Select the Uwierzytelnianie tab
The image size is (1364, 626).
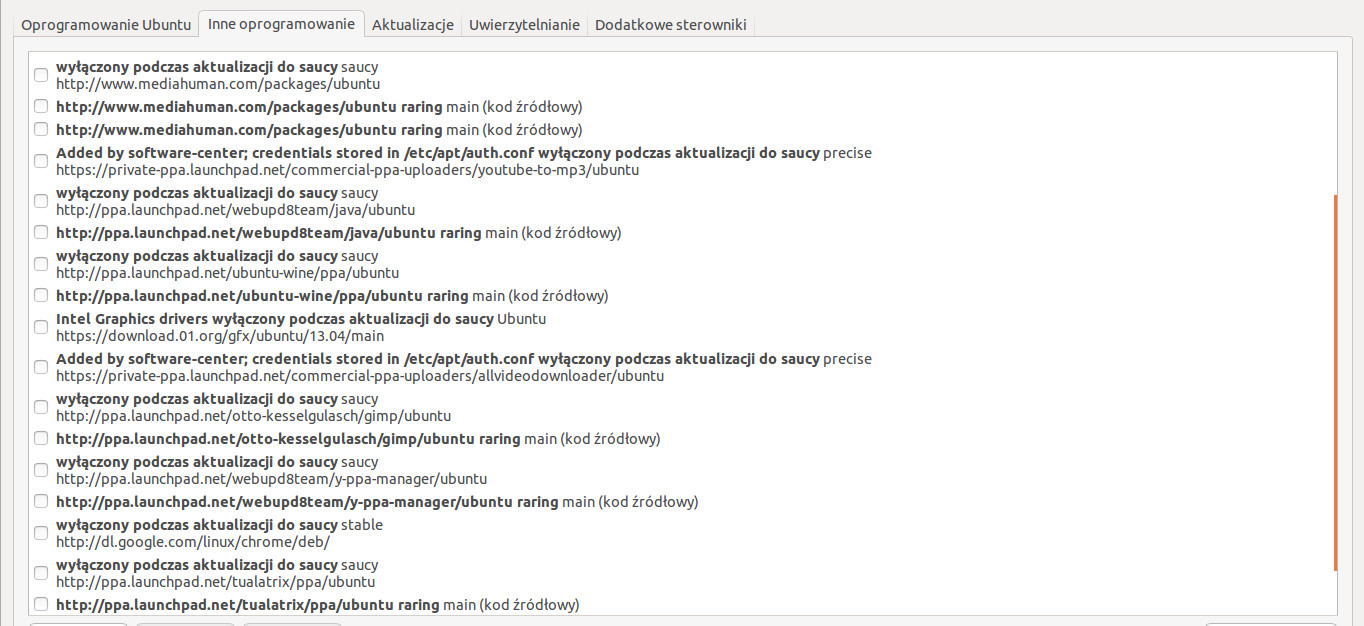[x=524, y=25]
